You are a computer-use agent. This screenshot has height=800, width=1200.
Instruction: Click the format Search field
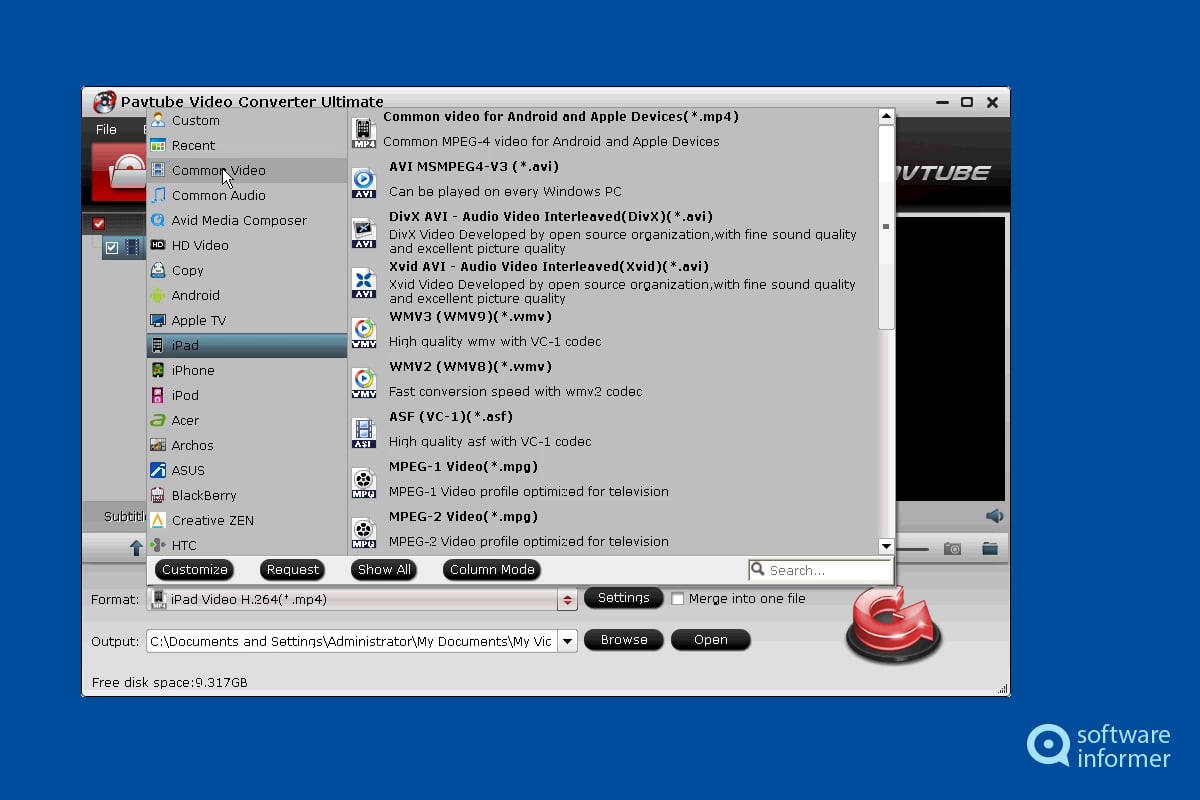tap(819, 570)
